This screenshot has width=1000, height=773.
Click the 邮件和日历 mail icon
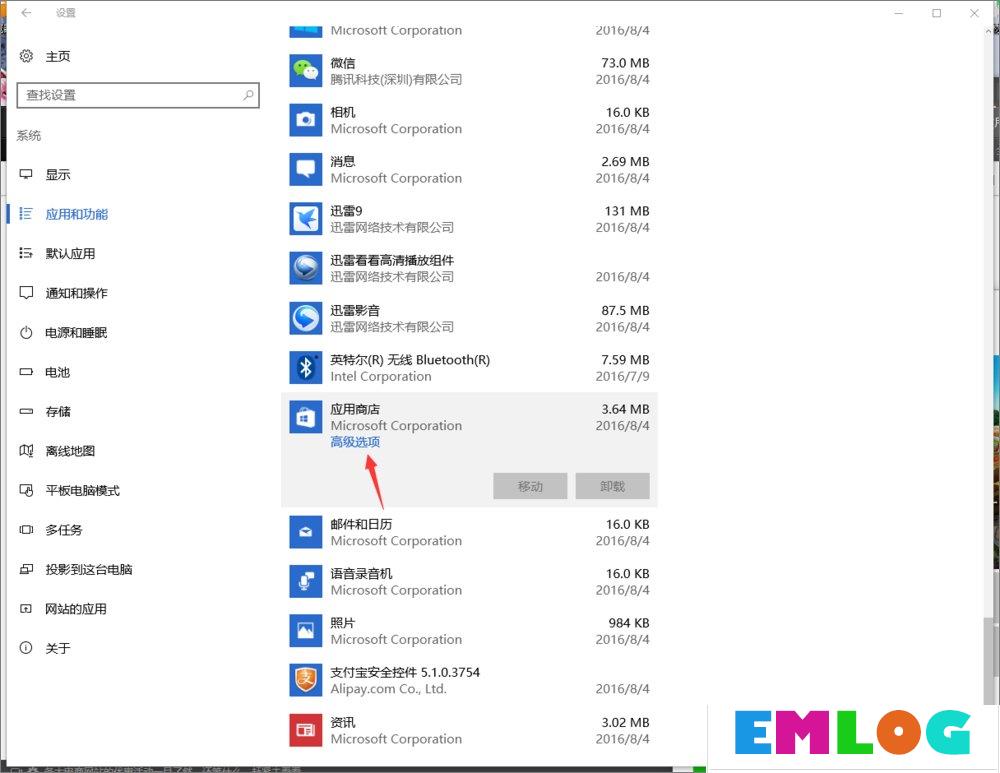pos(305,532)
